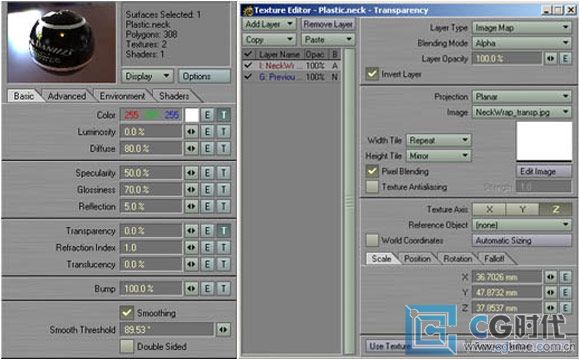
Task: Open Paste dropdown
Action: [x=327, y=39]
